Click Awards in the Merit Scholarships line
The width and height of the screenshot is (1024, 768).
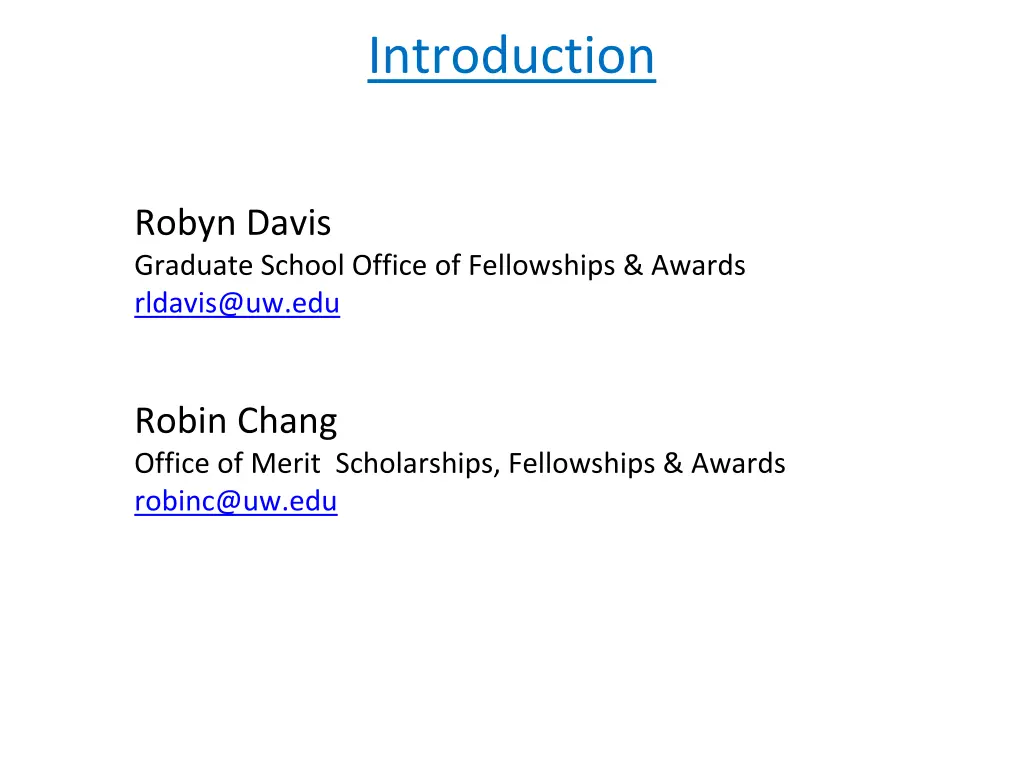coord(738,464)
